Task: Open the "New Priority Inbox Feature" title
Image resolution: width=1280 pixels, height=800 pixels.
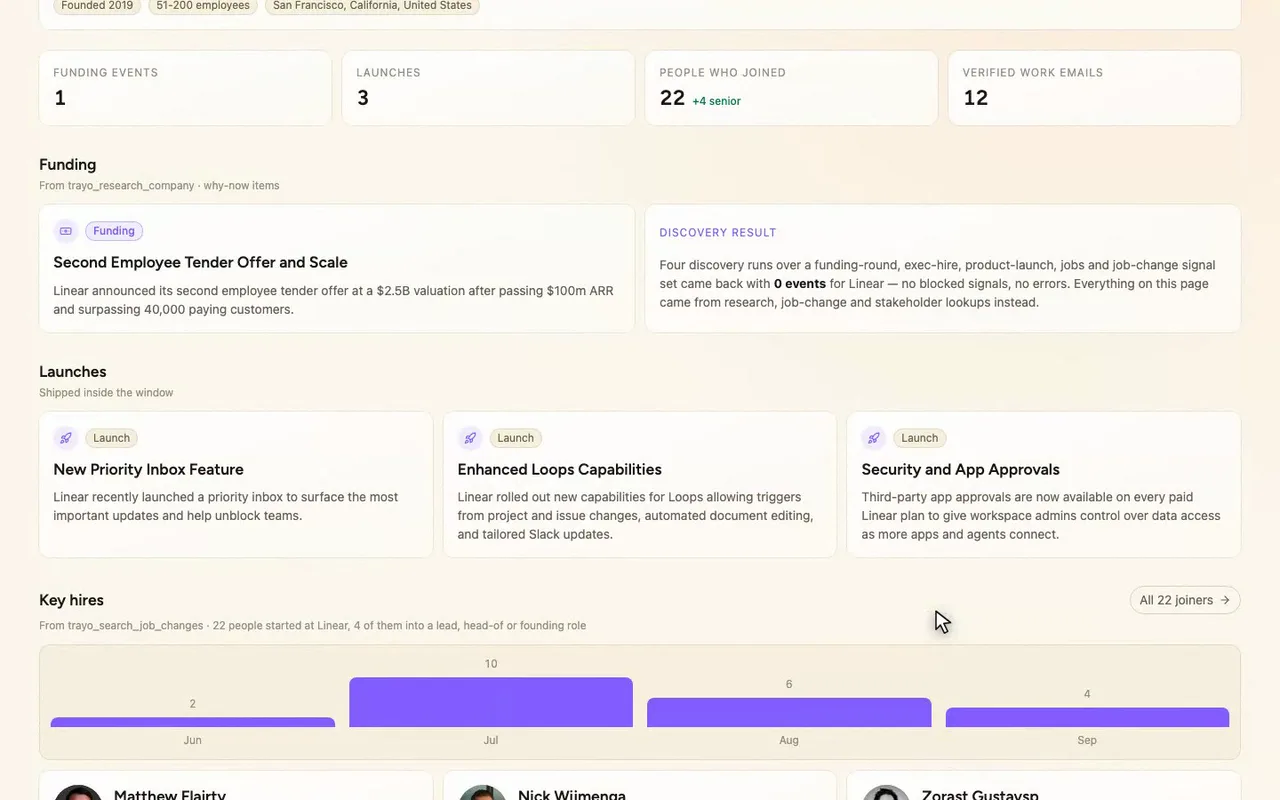Action: (148, 469)
